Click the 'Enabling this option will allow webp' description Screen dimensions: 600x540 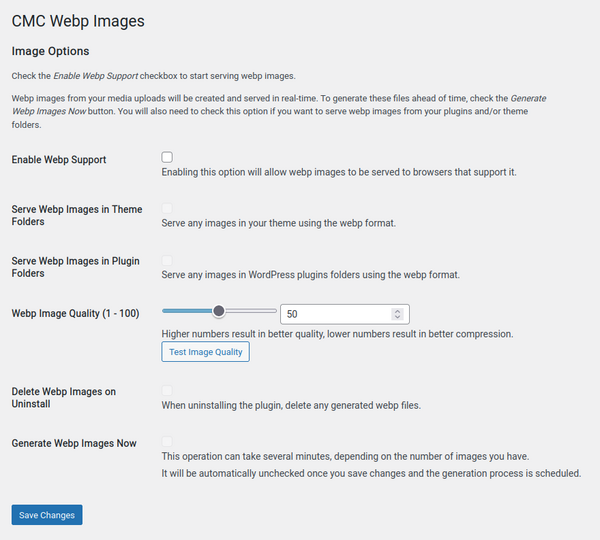point(339,172)
